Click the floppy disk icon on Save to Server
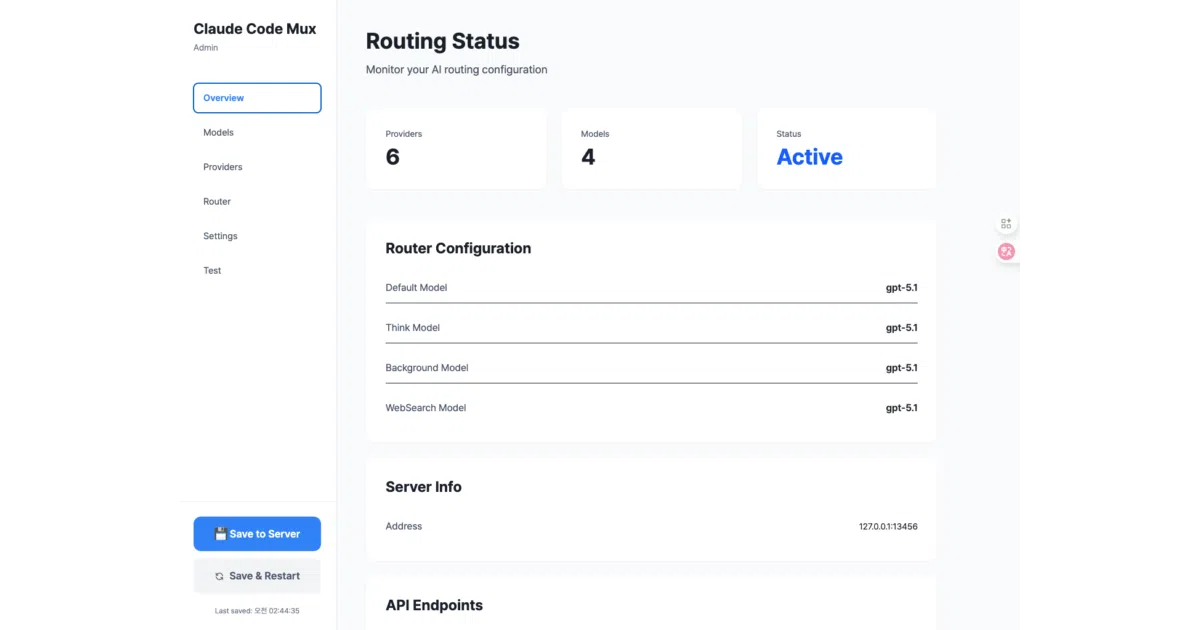This screenshot has height=630, width=1200. [221, 534]
